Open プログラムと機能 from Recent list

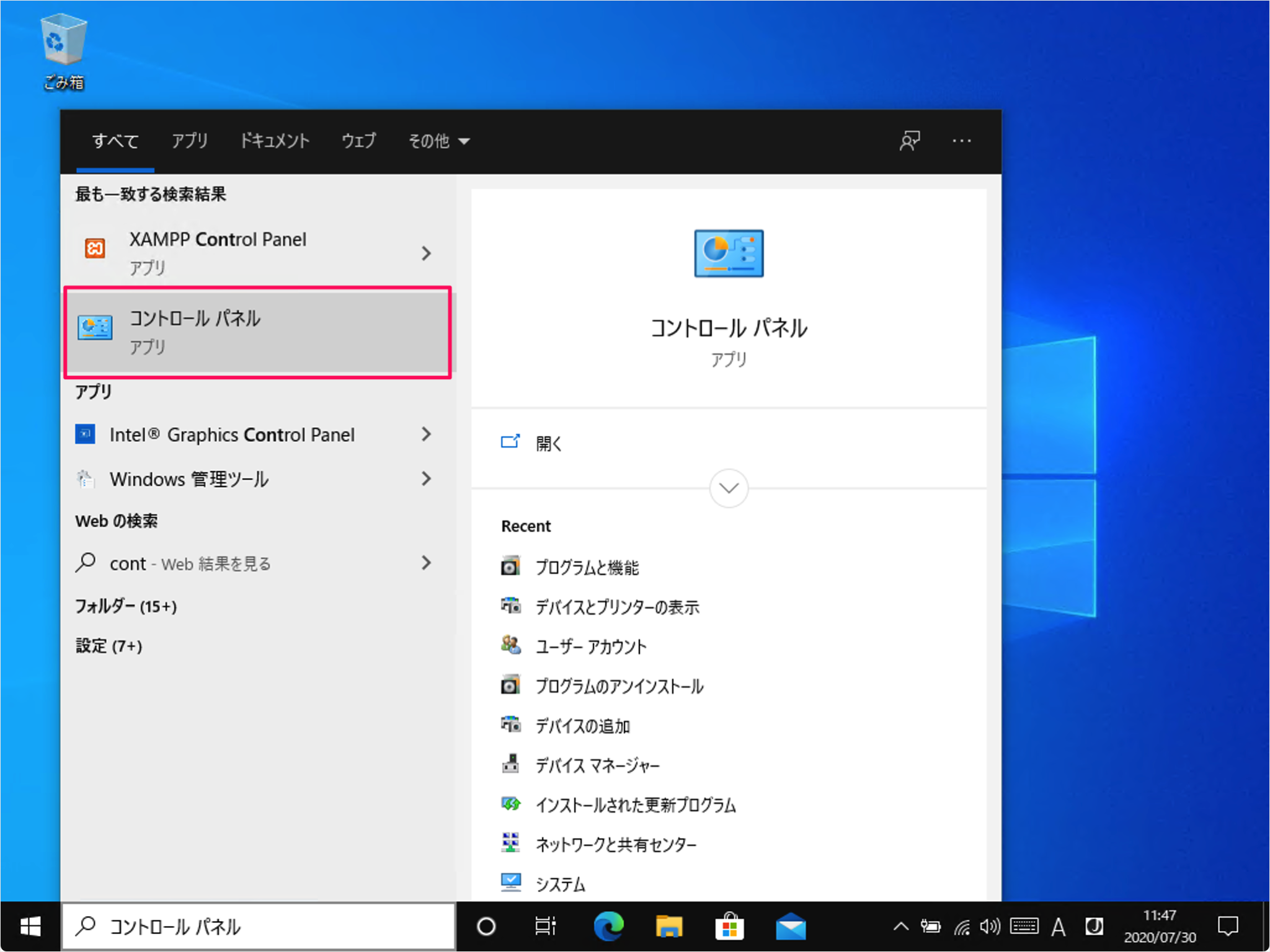click(587, 566)
